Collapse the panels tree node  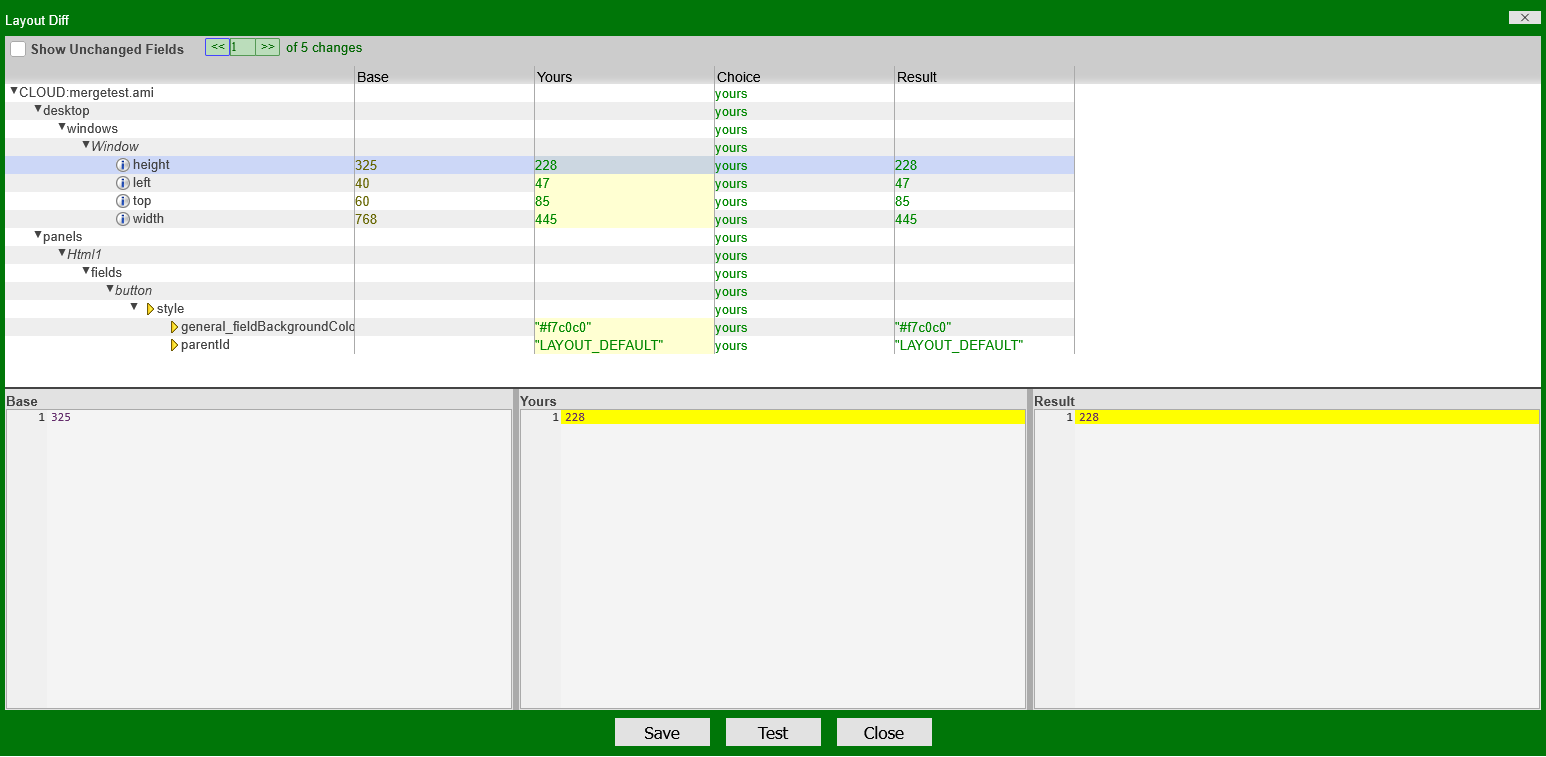38,235
